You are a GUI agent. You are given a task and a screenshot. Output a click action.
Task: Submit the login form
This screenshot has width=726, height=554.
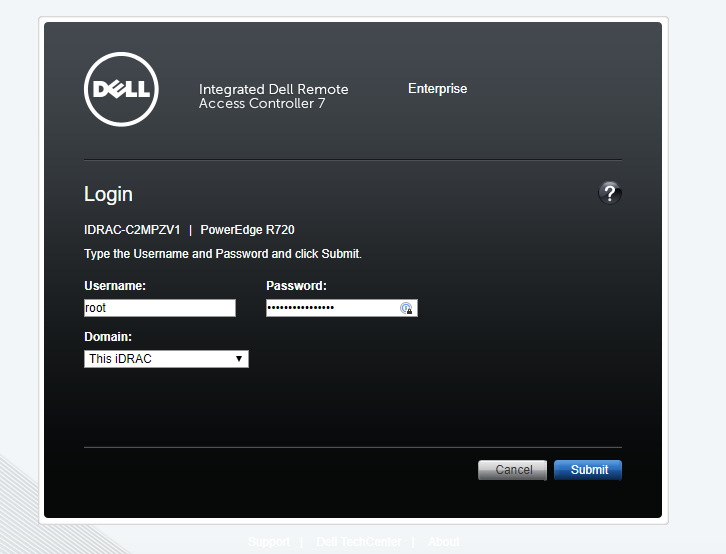(x=588, y=470)
